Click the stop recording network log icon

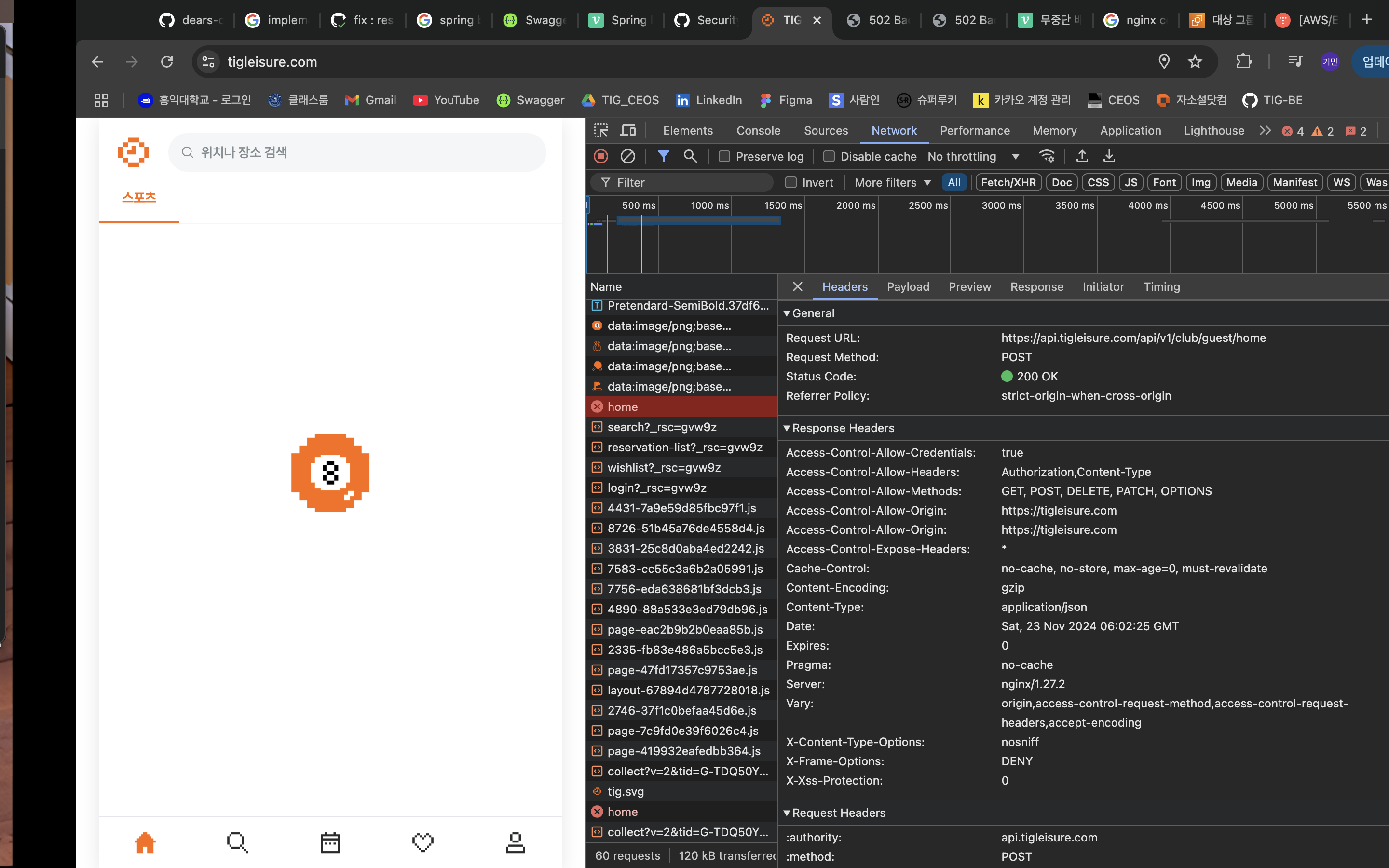600,156
